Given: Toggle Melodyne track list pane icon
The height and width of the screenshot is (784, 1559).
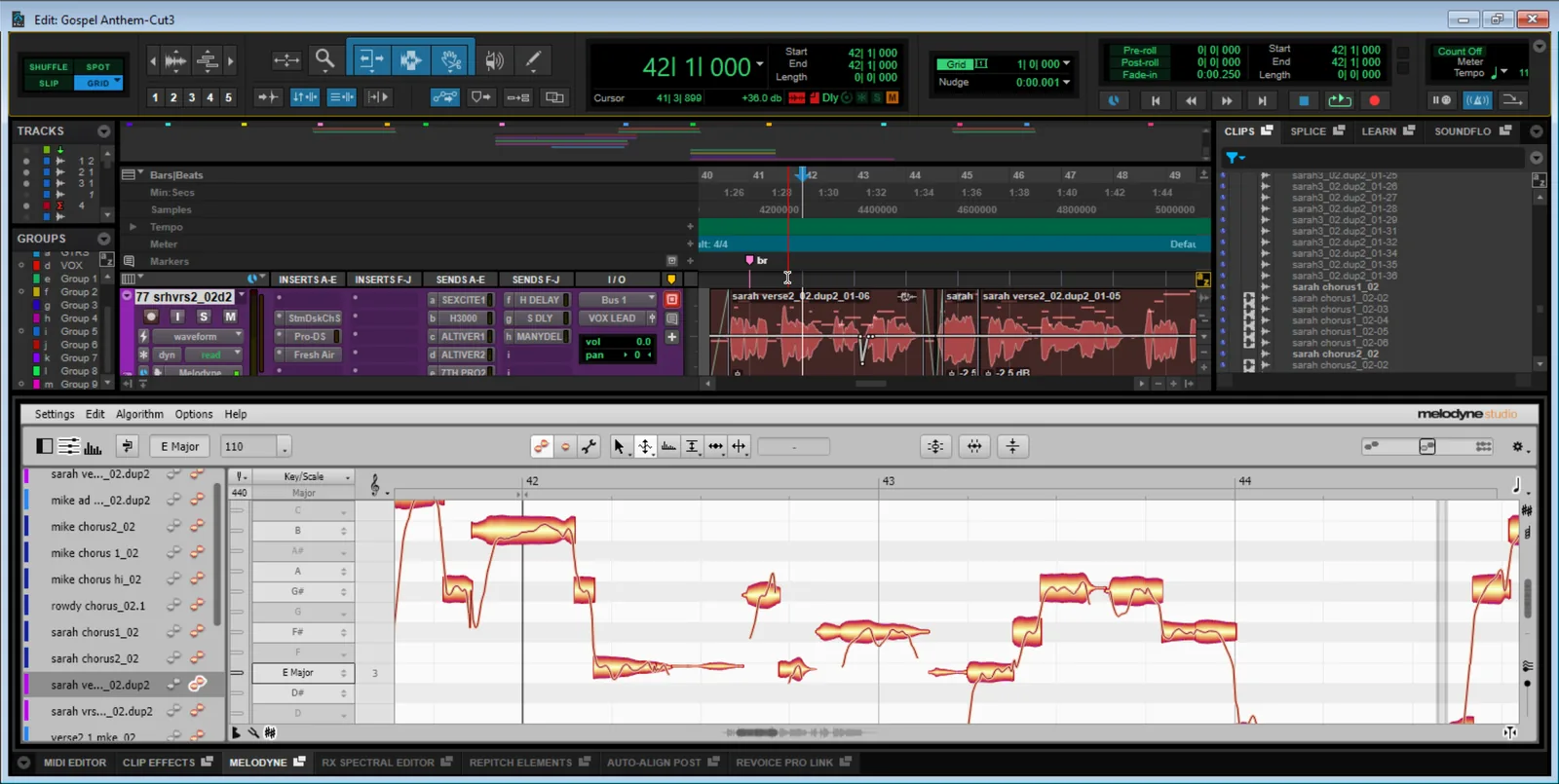Looking at the screenshot, I should 45,446.
